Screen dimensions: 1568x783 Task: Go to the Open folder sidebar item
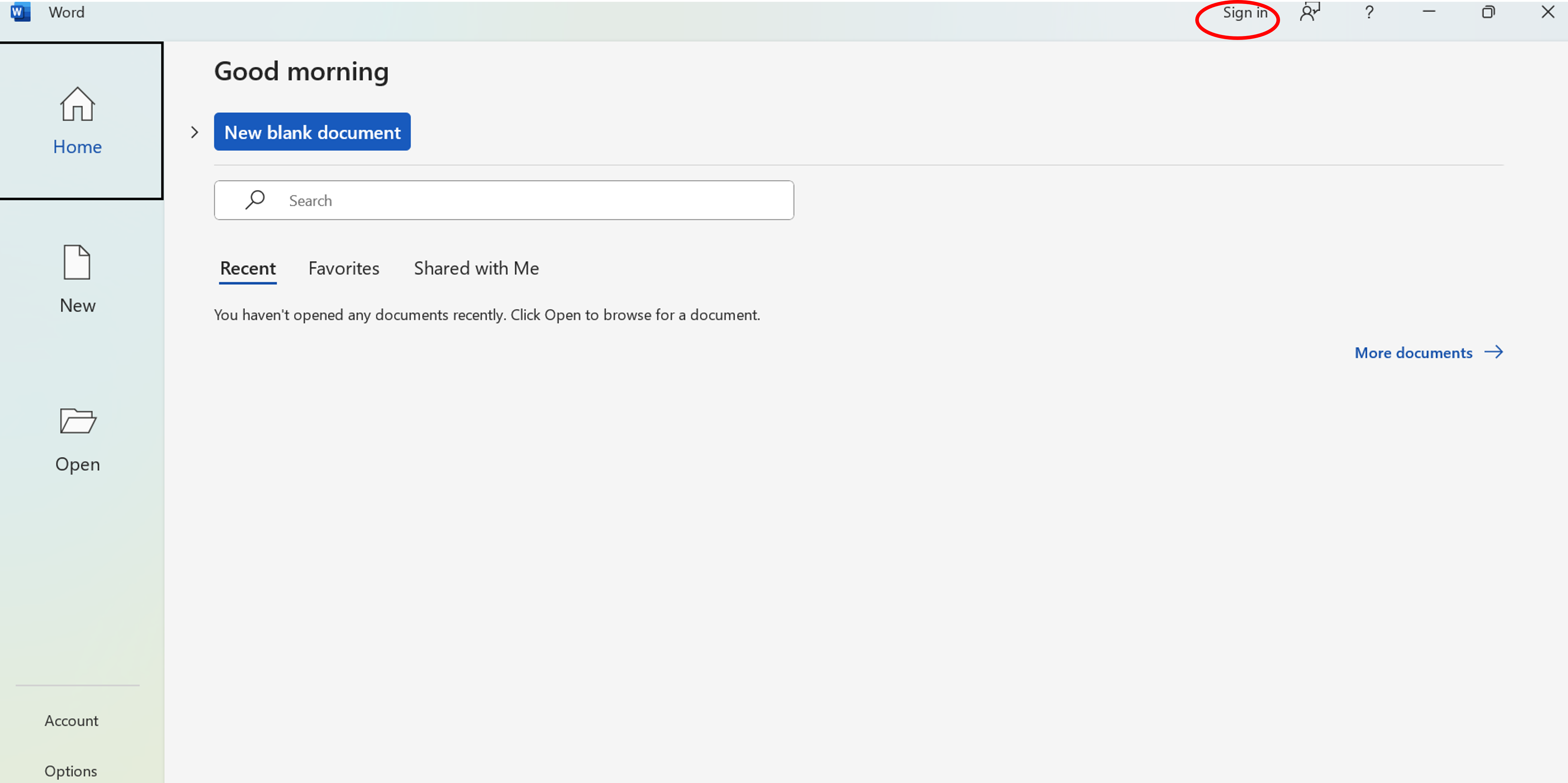pos(77,440)
